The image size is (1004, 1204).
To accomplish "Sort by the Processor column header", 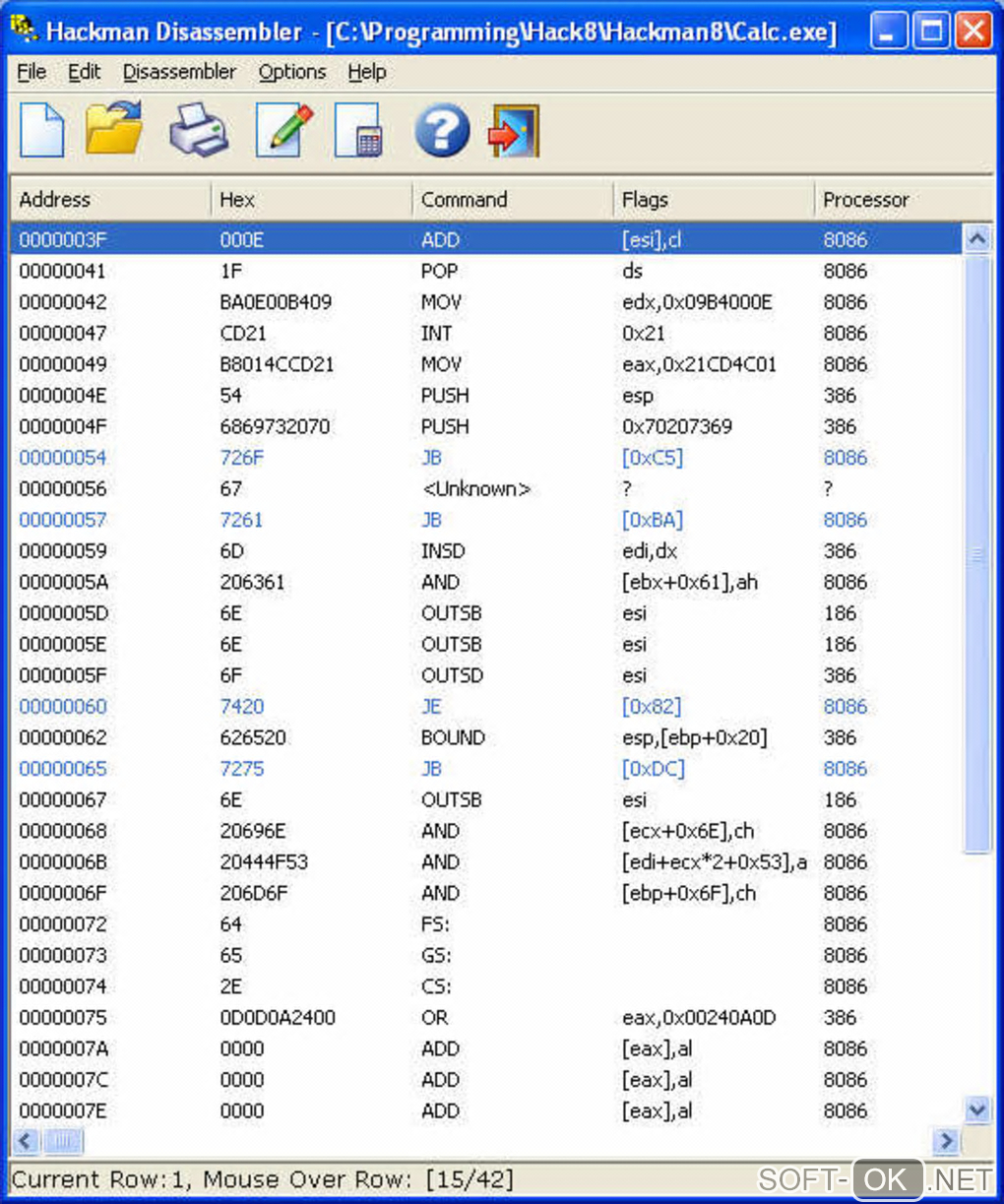I will click(x=903, y=199).
